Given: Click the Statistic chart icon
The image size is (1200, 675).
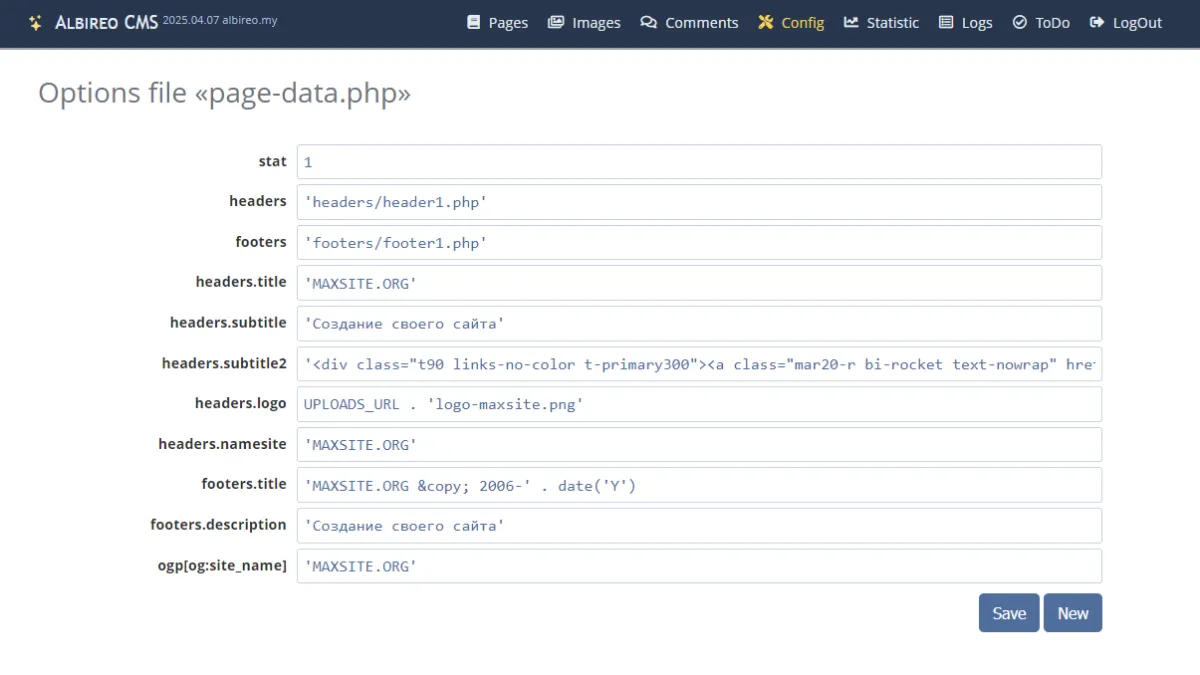Looking at the screenshot, I should pyautogui.click(x=851, y=22).
